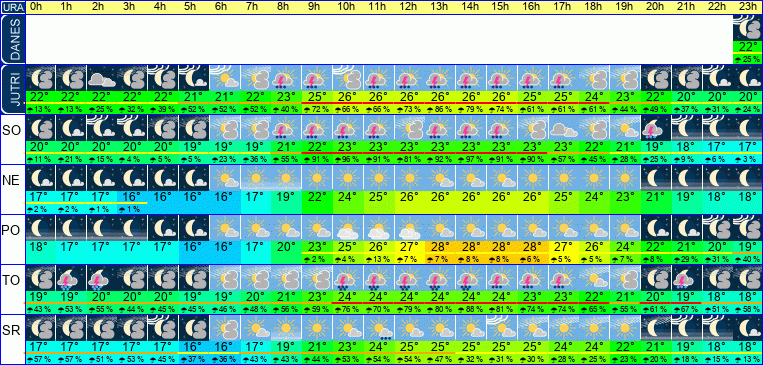
Task: Click the 12h hour column header
Action: (x=409, y=7)
